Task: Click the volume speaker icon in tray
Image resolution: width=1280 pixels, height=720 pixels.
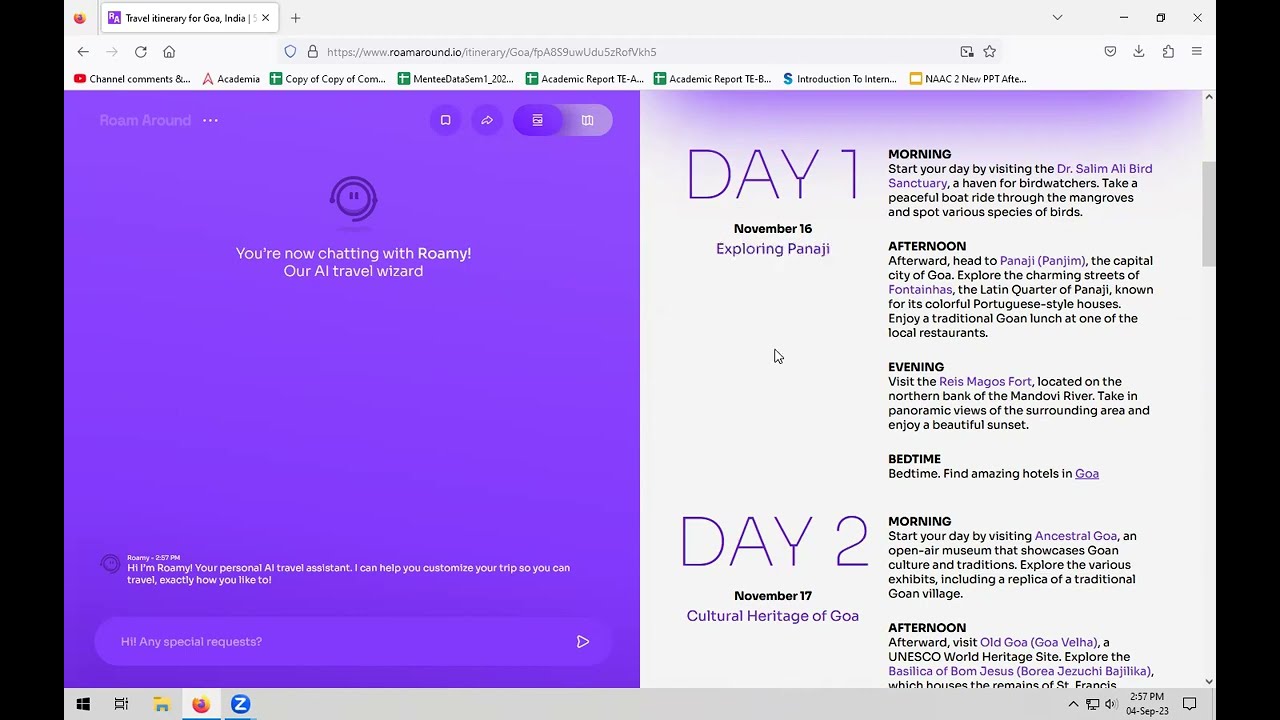Action: tap(1111, 705)
